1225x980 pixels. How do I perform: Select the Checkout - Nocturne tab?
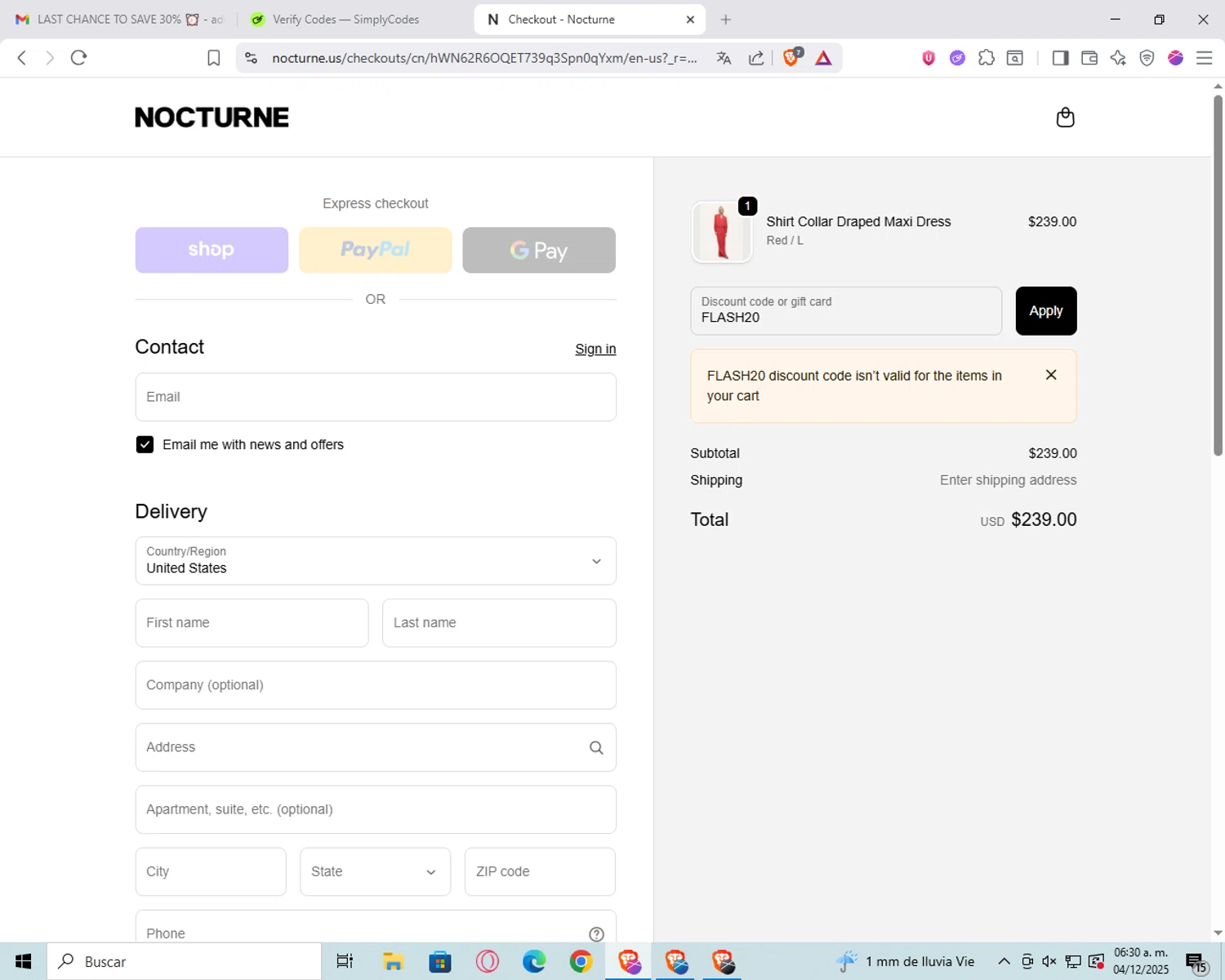(589, 20)
